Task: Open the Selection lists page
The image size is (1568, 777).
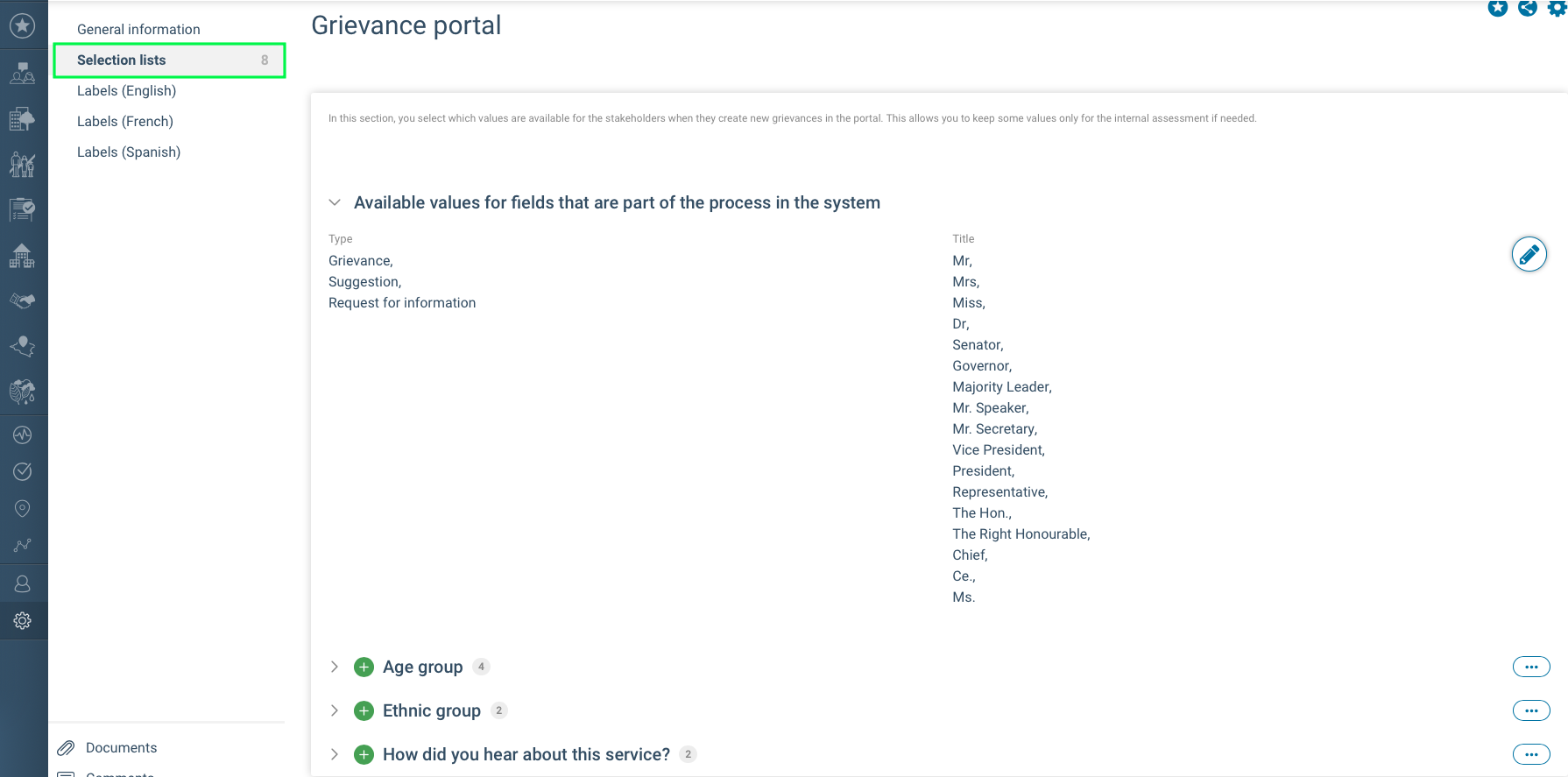Action: click(122, 60)
